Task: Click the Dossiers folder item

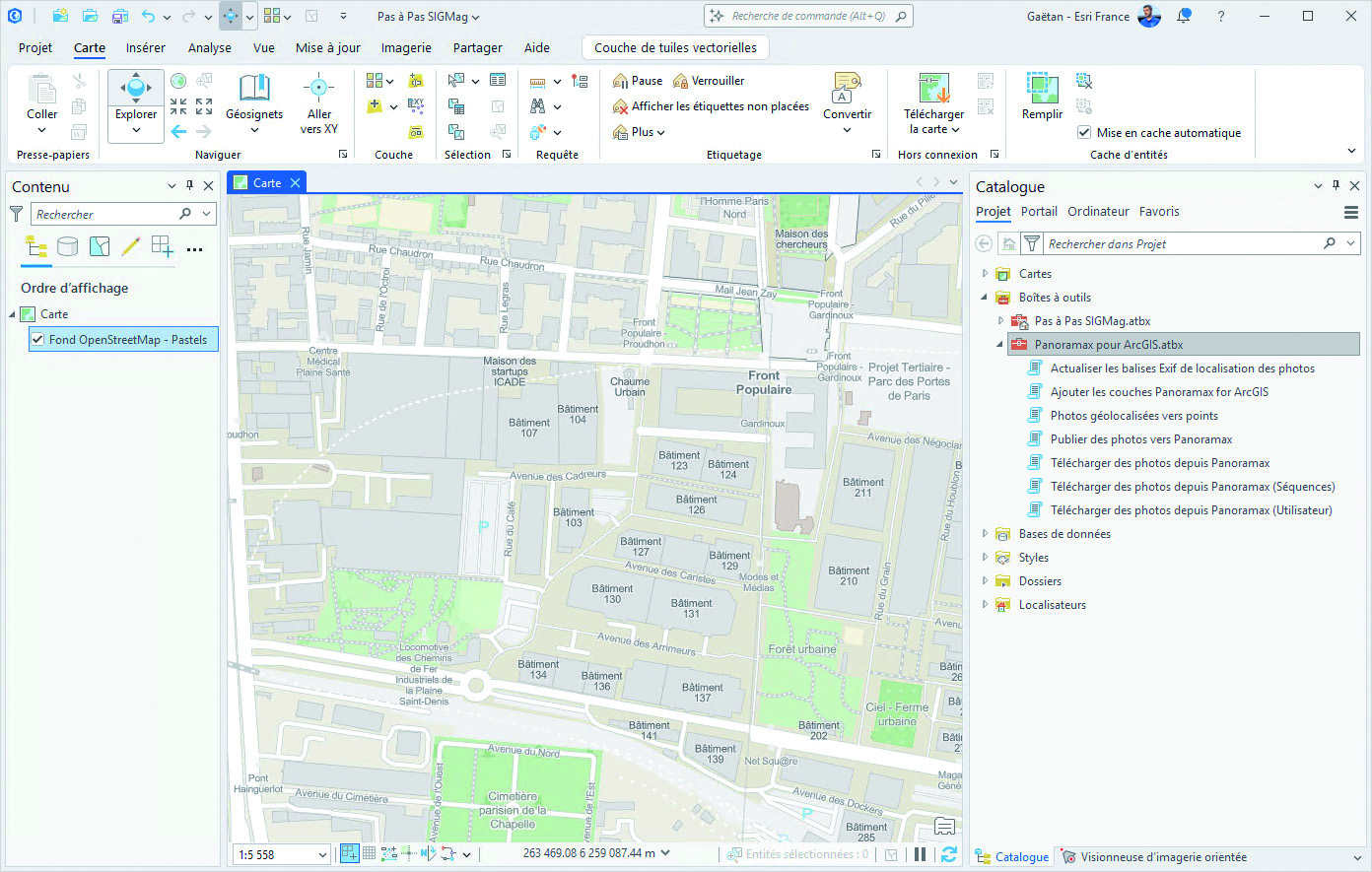Action: (1040, 581)
